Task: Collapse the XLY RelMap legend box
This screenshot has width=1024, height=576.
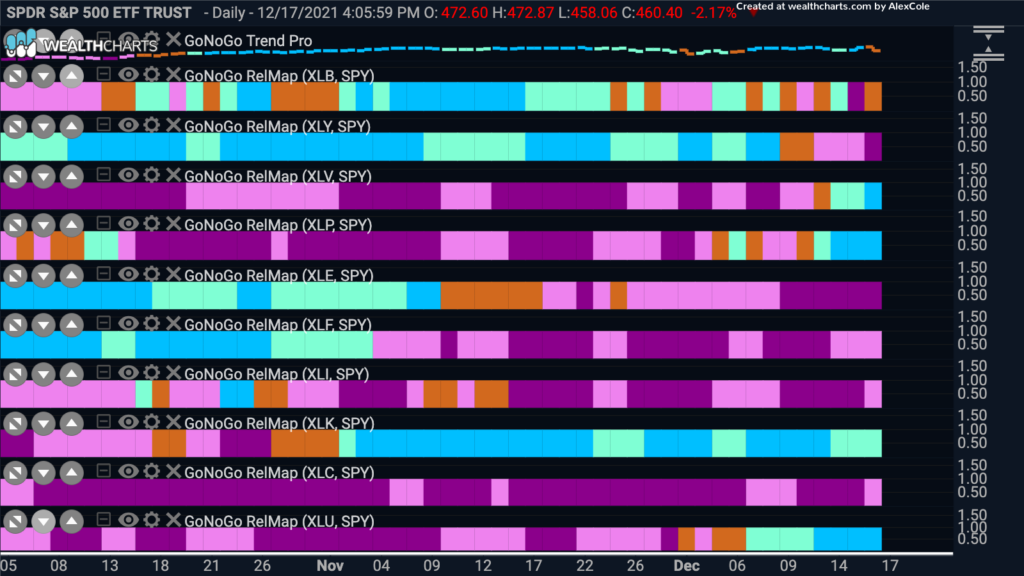Action: 103,124
